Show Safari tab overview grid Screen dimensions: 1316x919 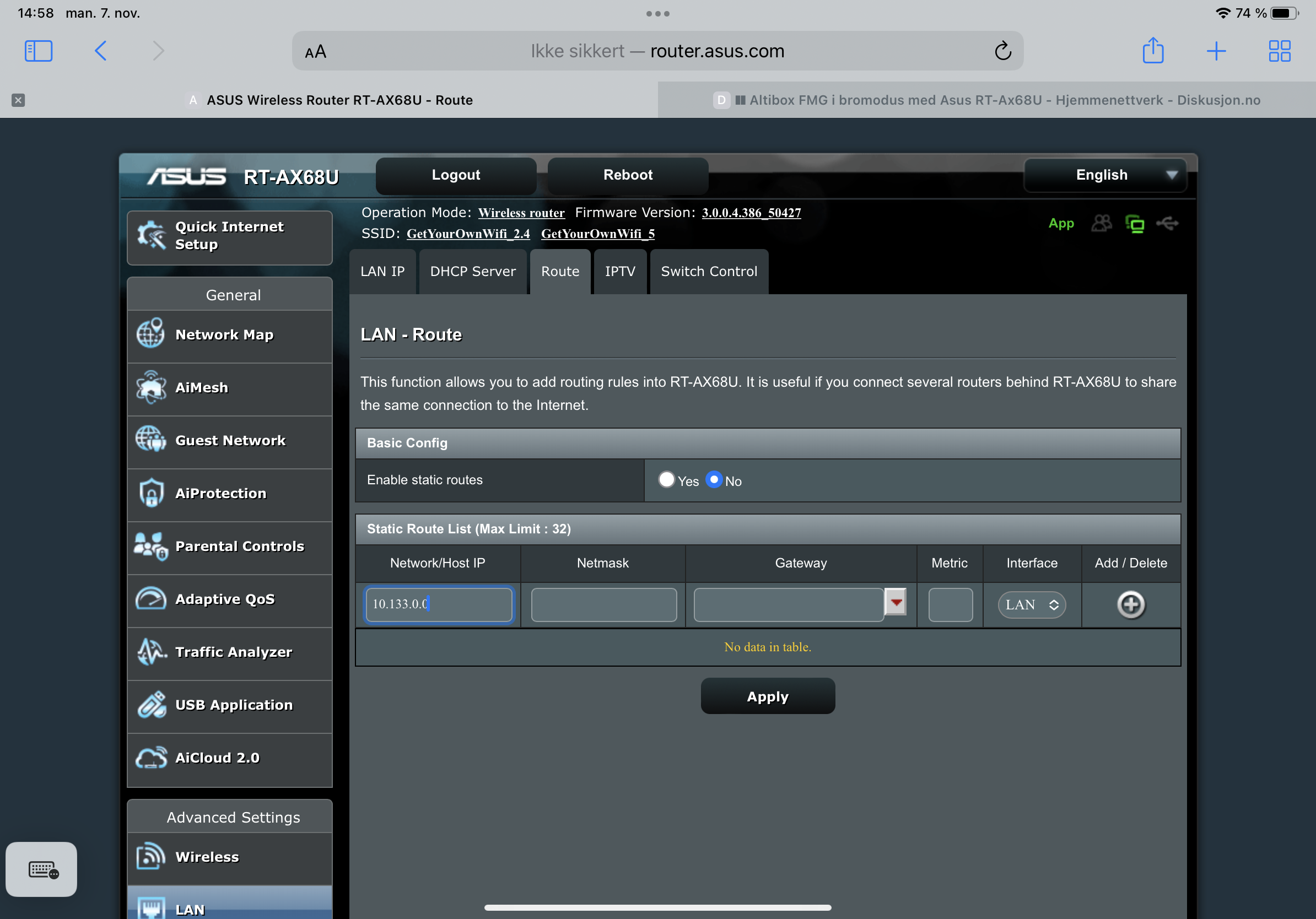1279,51
